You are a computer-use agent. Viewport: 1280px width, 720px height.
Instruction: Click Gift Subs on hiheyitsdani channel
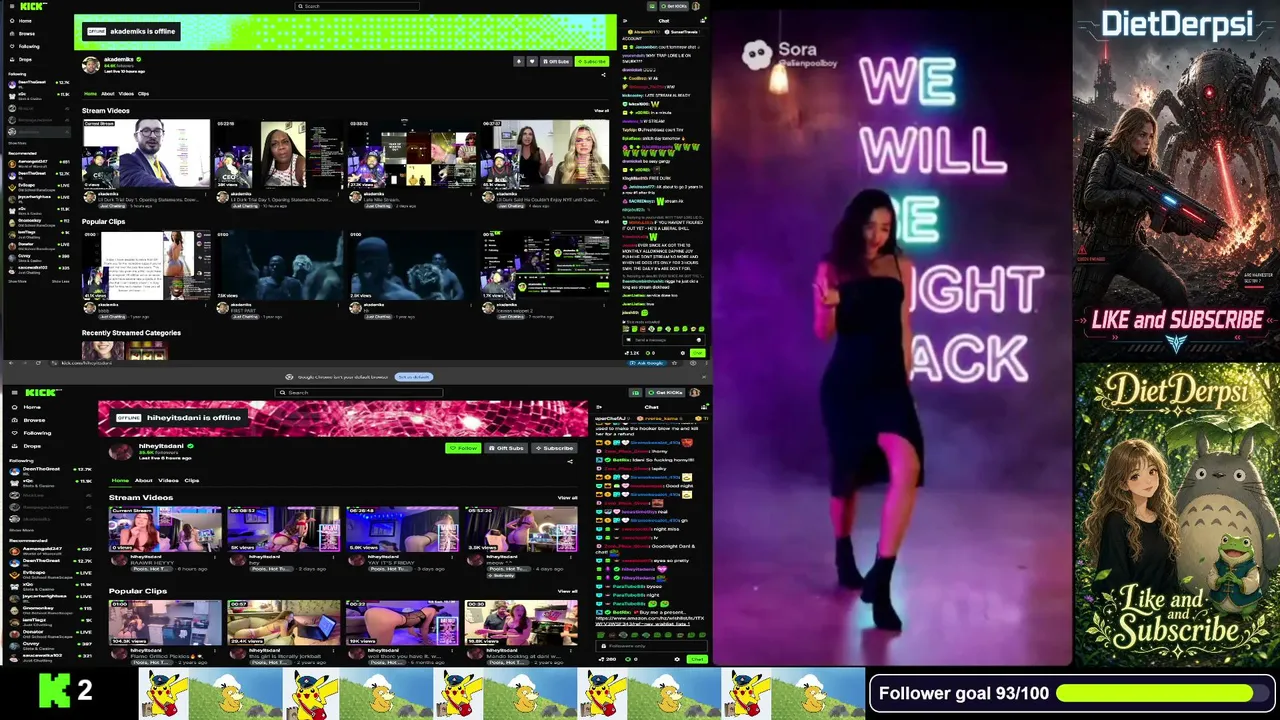pos(506,448)
